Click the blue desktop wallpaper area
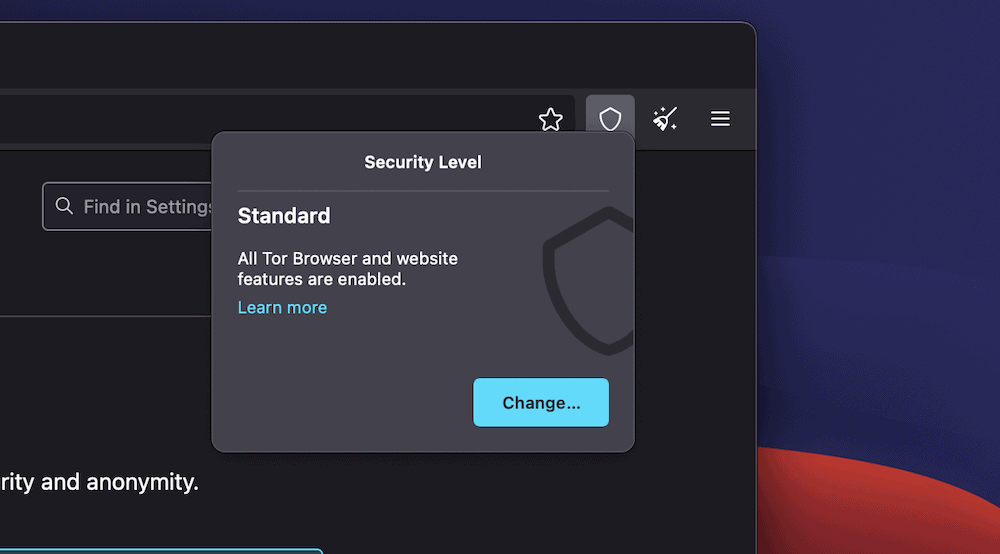This screenshot has height=554, width=1000. tap(880, 250)
